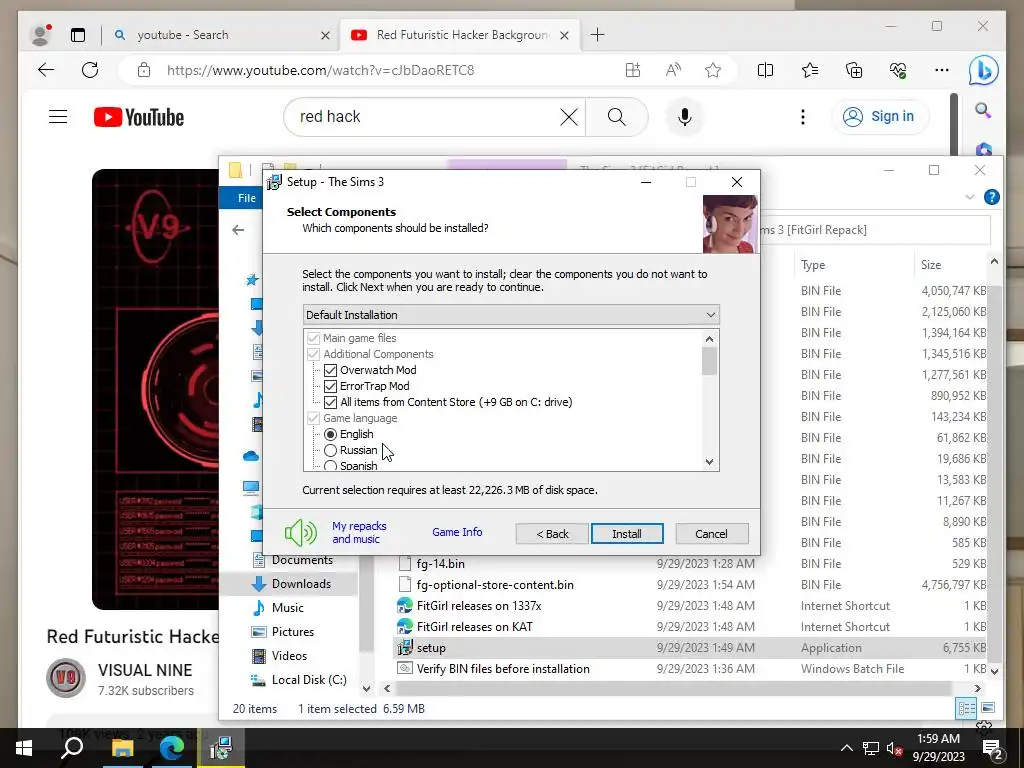Click < Back button in setup

(552, 534)
